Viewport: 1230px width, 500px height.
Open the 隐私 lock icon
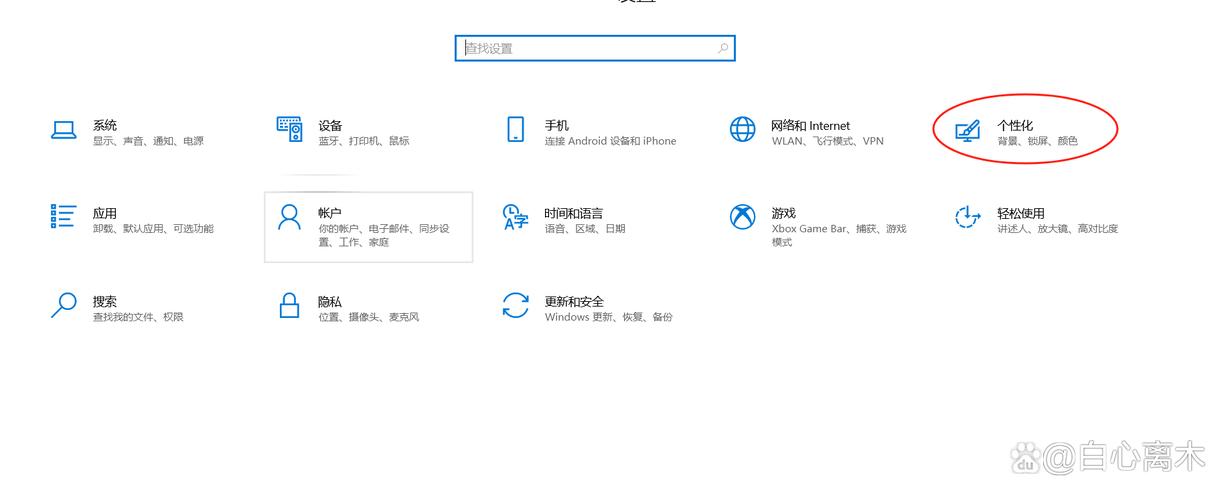pyautogui.click(x=289, y=305)
